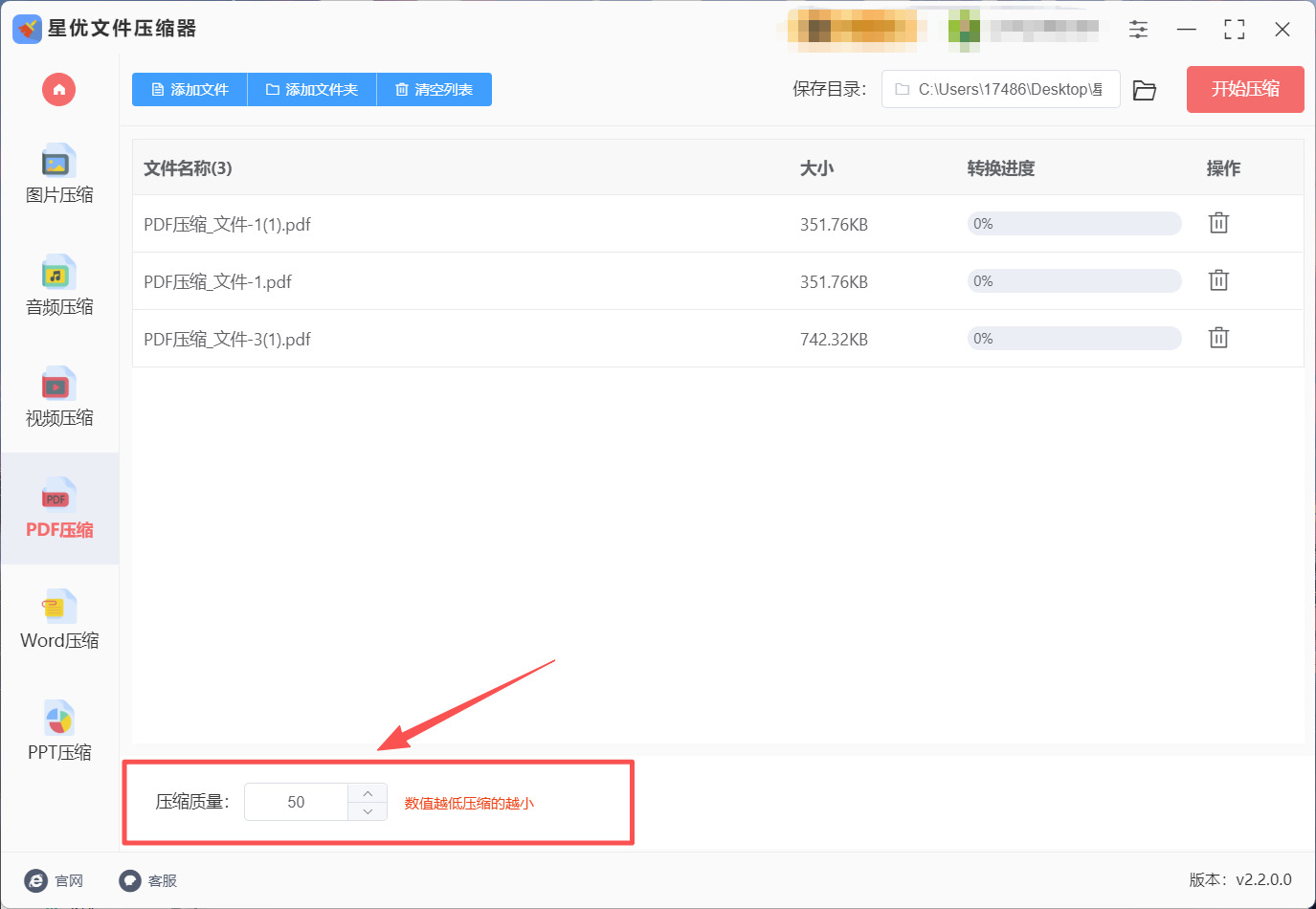The height and width of the screenshot is (909, 1316).
Task: Click the 大小 column header
Action: (x=816, y=168)
